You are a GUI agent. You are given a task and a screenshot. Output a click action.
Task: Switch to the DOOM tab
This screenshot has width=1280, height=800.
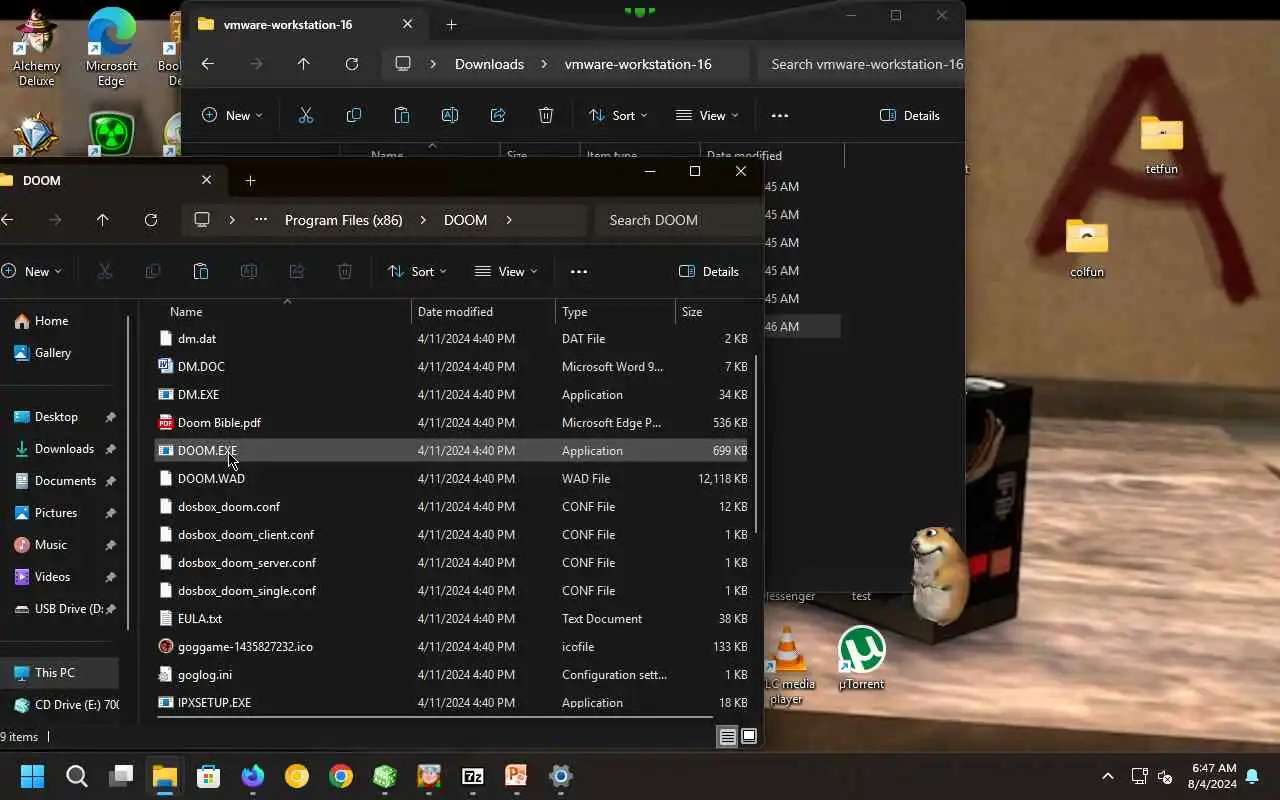100,180
